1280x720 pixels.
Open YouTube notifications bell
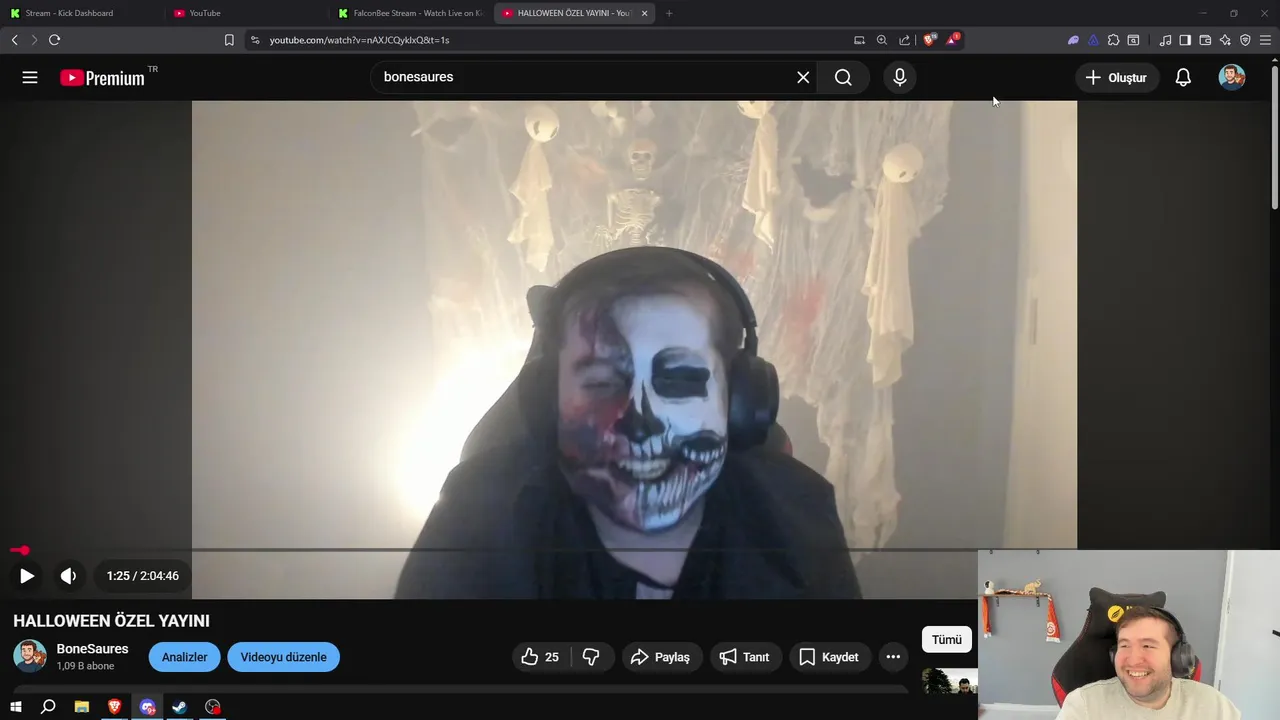click(x=1183, y=77)
